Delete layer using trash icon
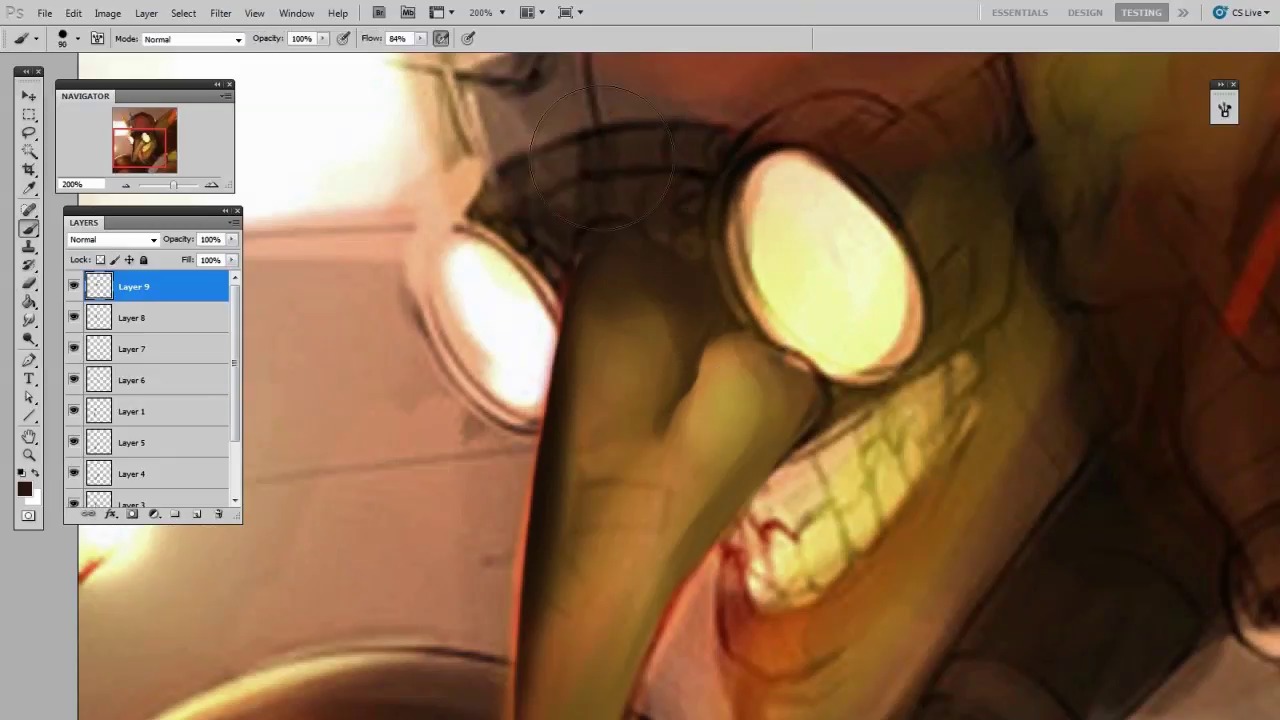Screen dimensions: 1280x720 coord(219,514)
